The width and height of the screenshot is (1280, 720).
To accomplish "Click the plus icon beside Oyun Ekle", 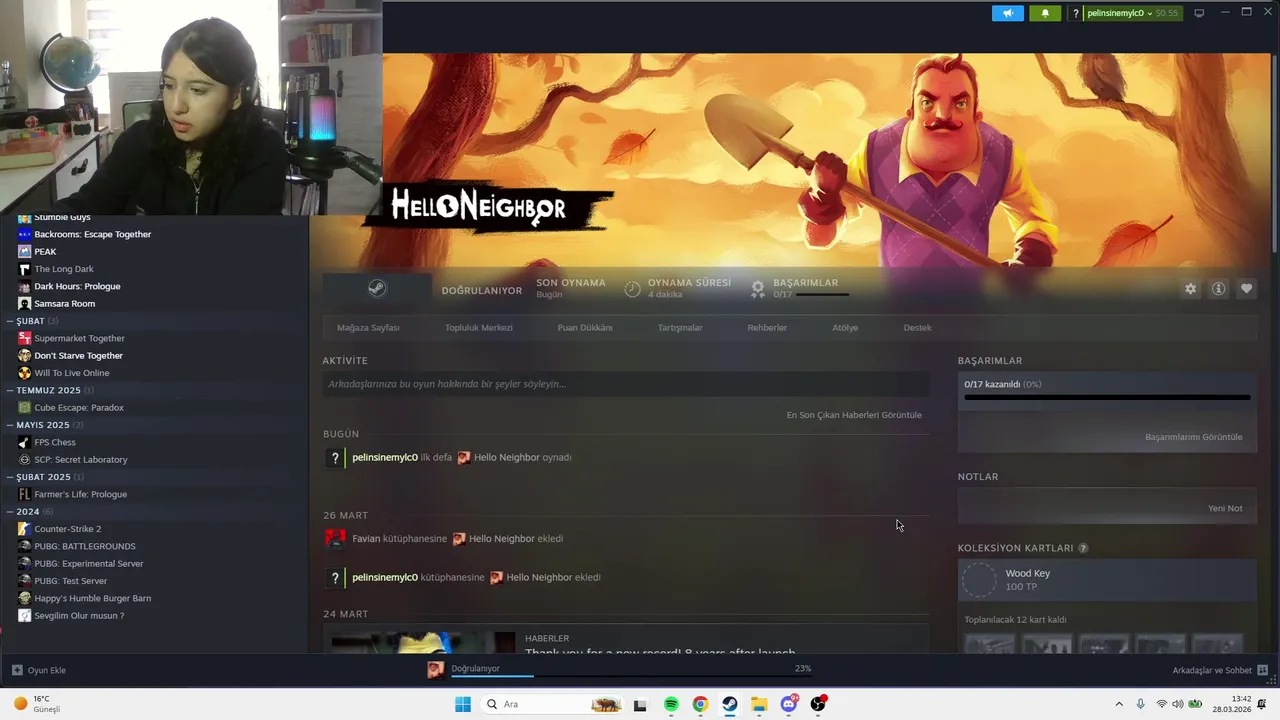I will pyautogui.click(x=17, y=670).
